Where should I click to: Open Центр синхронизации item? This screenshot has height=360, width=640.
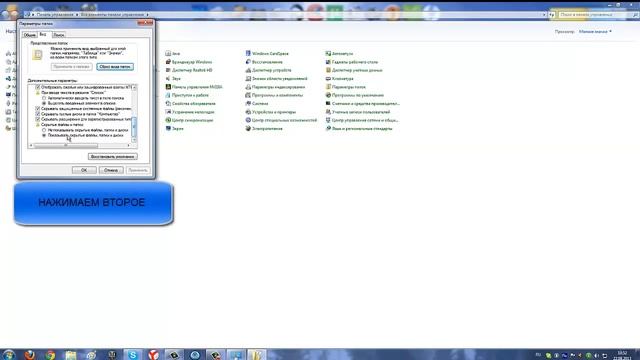point(189,120)
